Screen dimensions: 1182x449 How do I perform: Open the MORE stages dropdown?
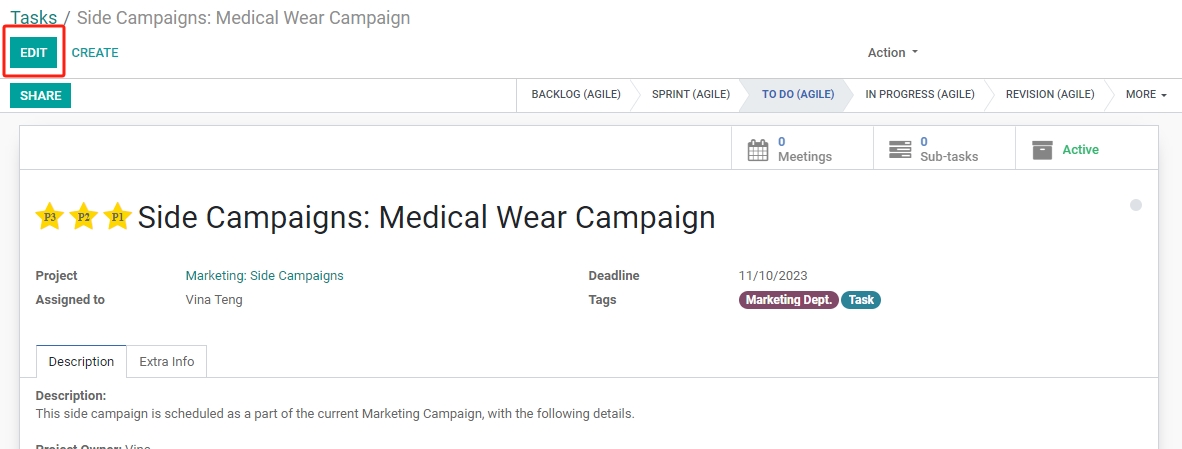coord(1146,94)
